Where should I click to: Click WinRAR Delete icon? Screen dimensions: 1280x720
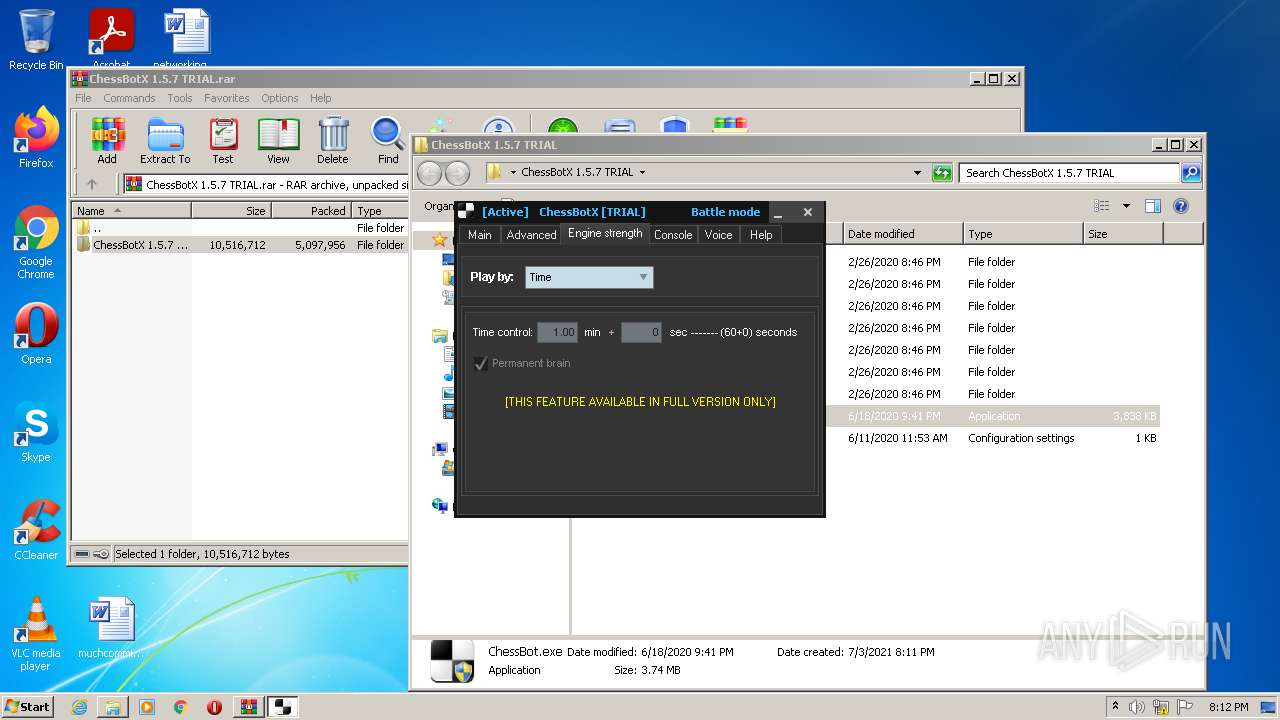[x=333, y=140]
